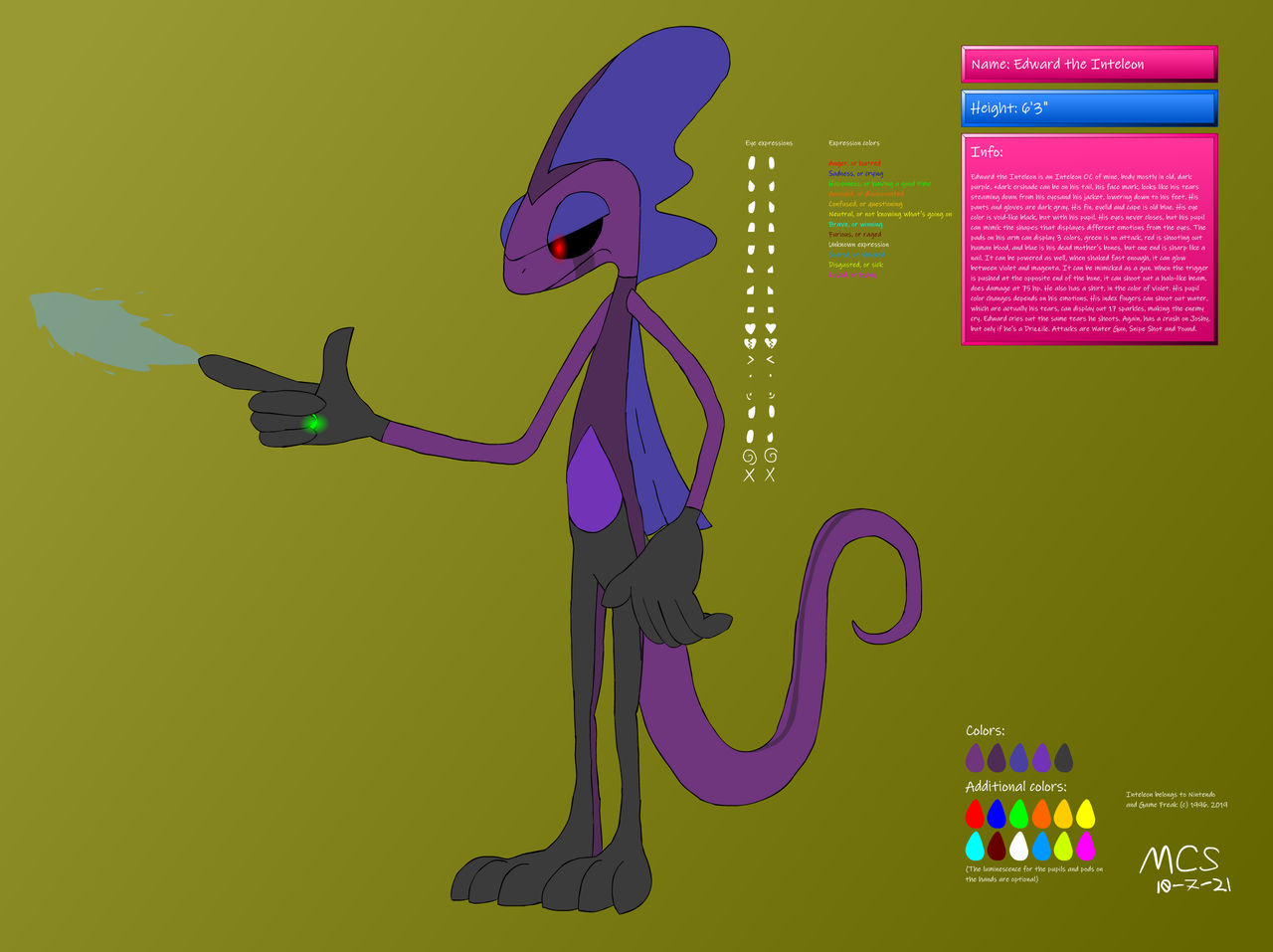Select the amber additional color swatch
Image resolution: width=1273 pixels, height=952 pixels.
(x=1064, y=814)
